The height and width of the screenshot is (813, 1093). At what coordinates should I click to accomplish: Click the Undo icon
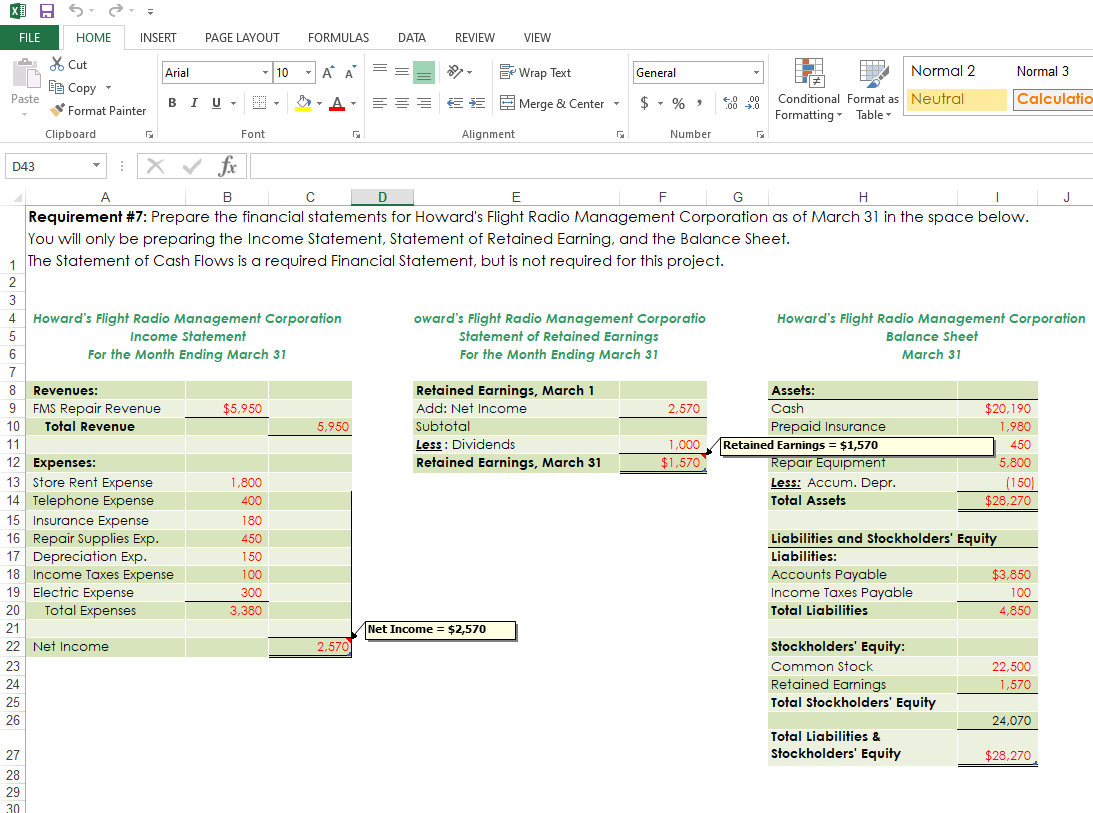76,11
